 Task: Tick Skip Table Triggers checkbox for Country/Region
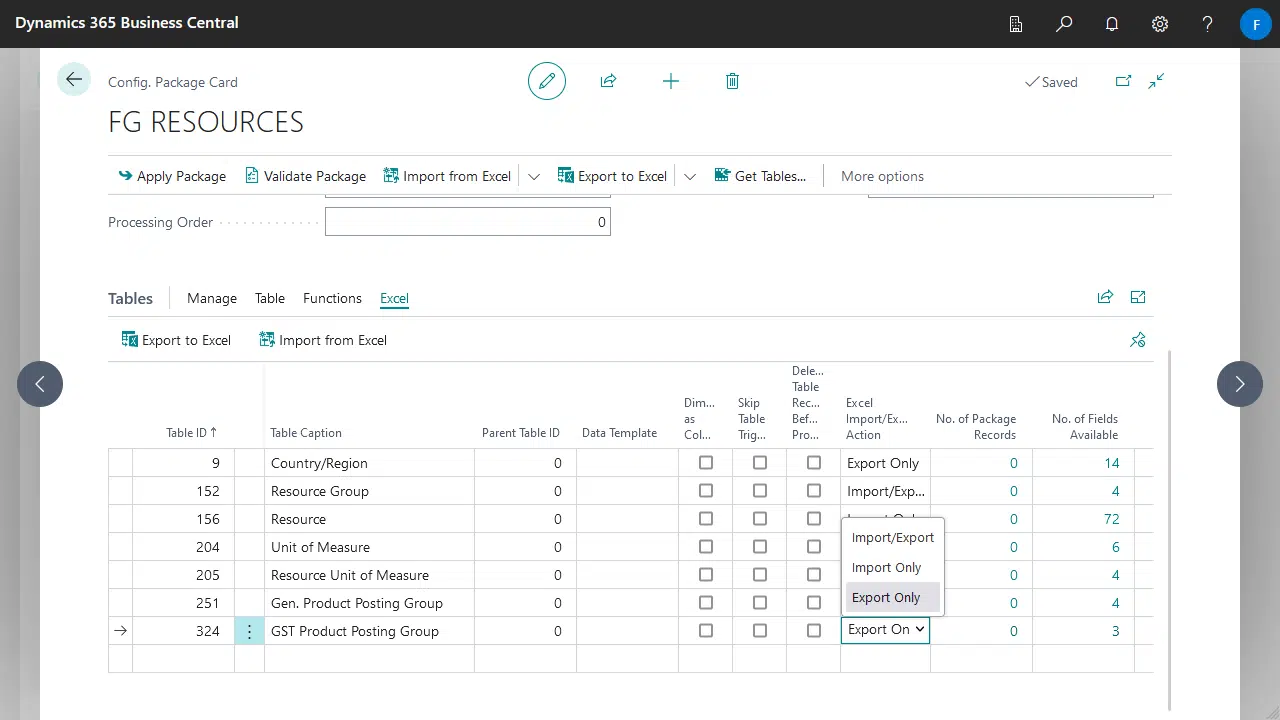click(x=760, y=463)
